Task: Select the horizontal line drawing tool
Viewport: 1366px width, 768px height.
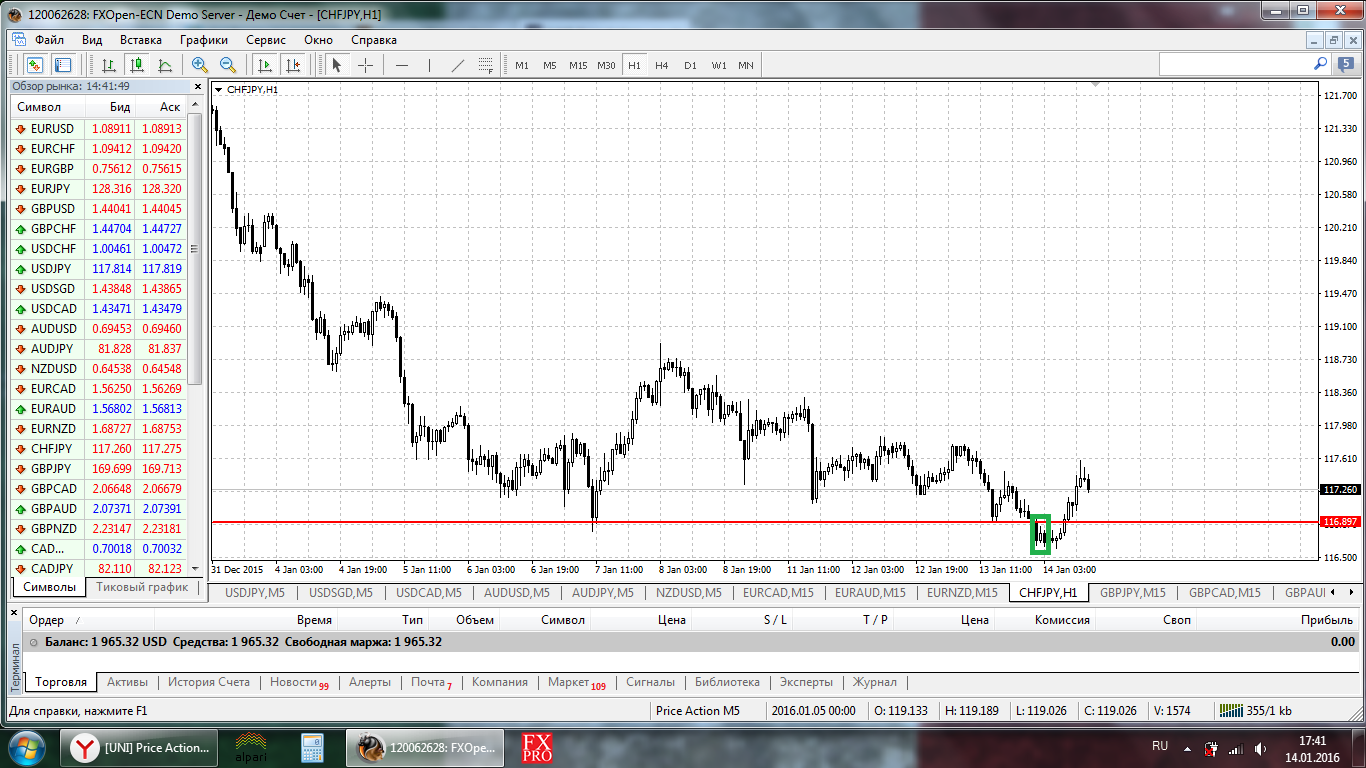Action: 402,65
